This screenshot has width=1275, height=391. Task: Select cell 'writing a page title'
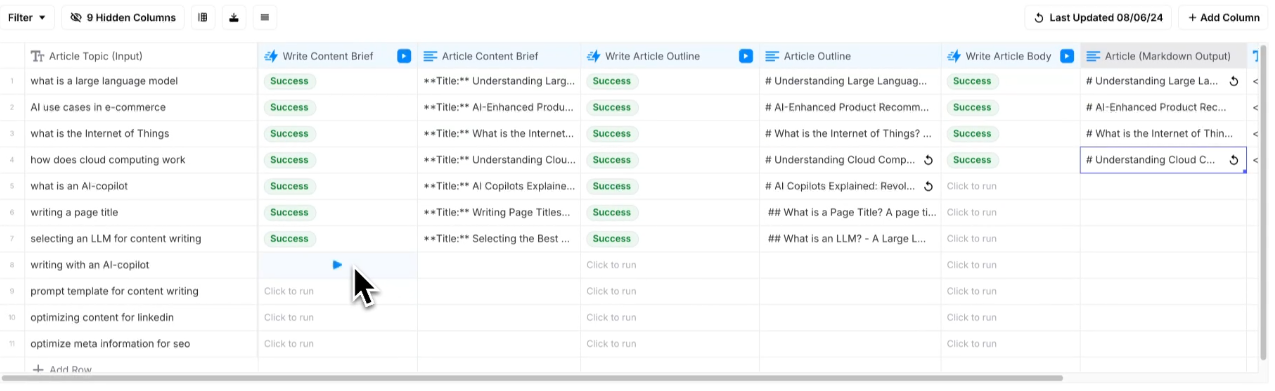pos(141,212)
